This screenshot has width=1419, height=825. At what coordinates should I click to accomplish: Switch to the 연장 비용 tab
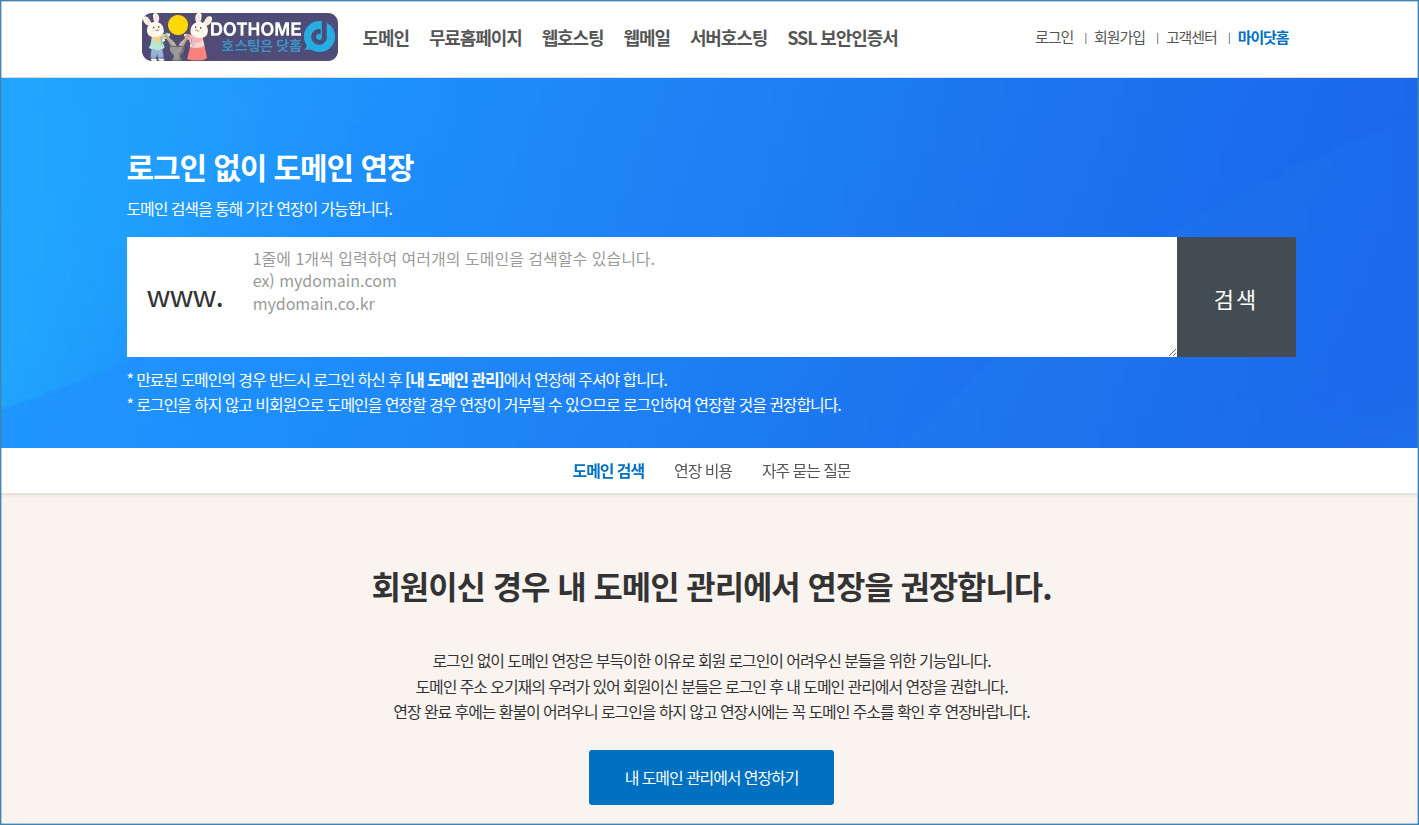[x=703, y=471]
